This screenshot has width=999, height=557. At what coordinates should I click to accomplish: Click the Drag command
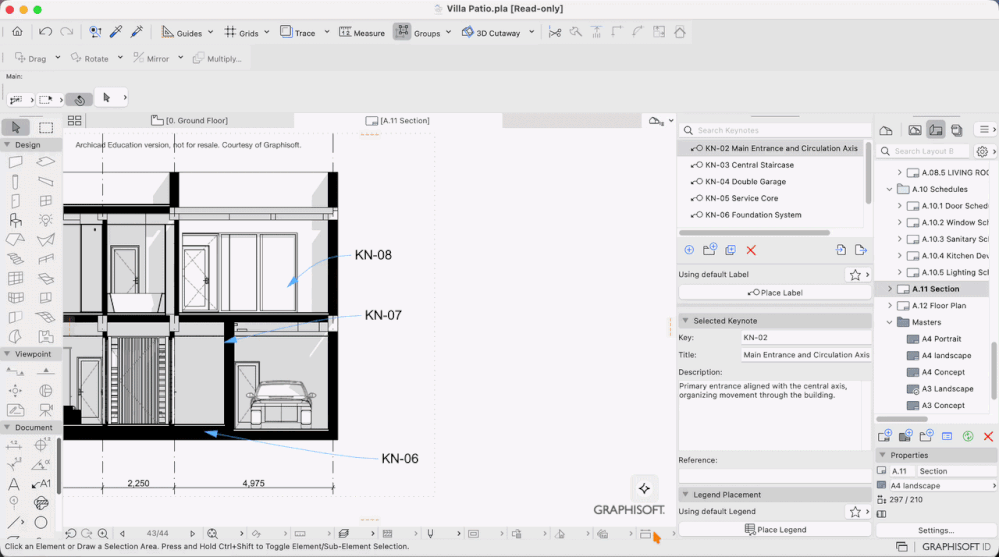pyautogui.click(x=31, y=58)
